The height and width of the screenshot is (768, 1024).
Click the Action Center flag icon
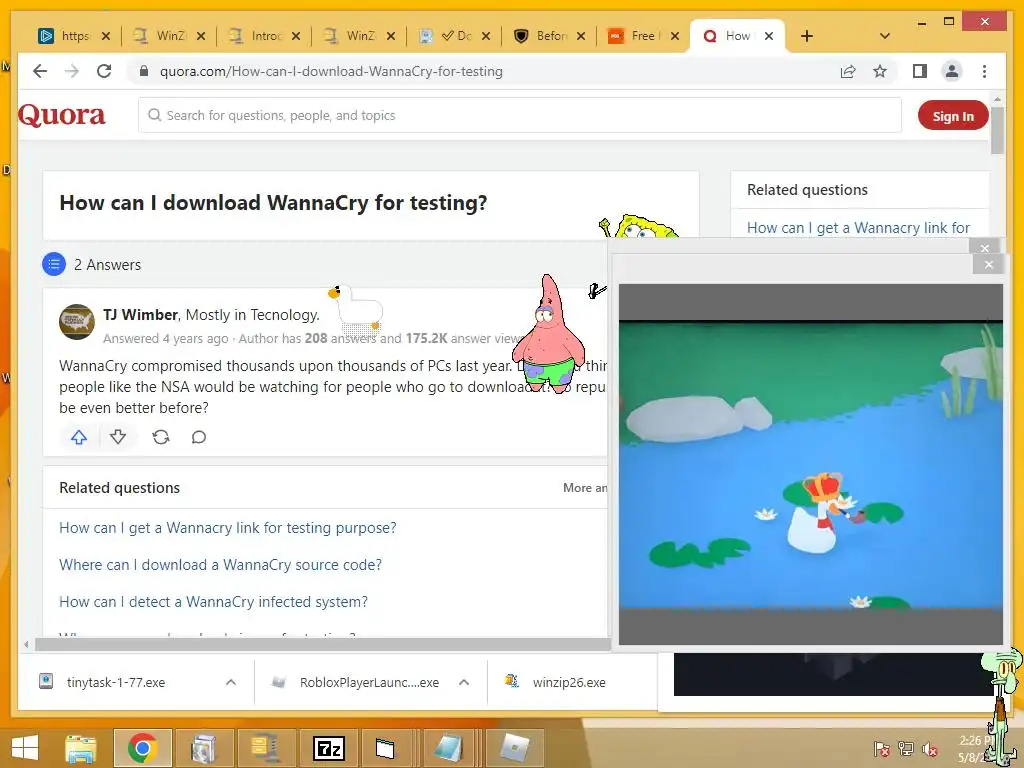click(x=882, y=750)
